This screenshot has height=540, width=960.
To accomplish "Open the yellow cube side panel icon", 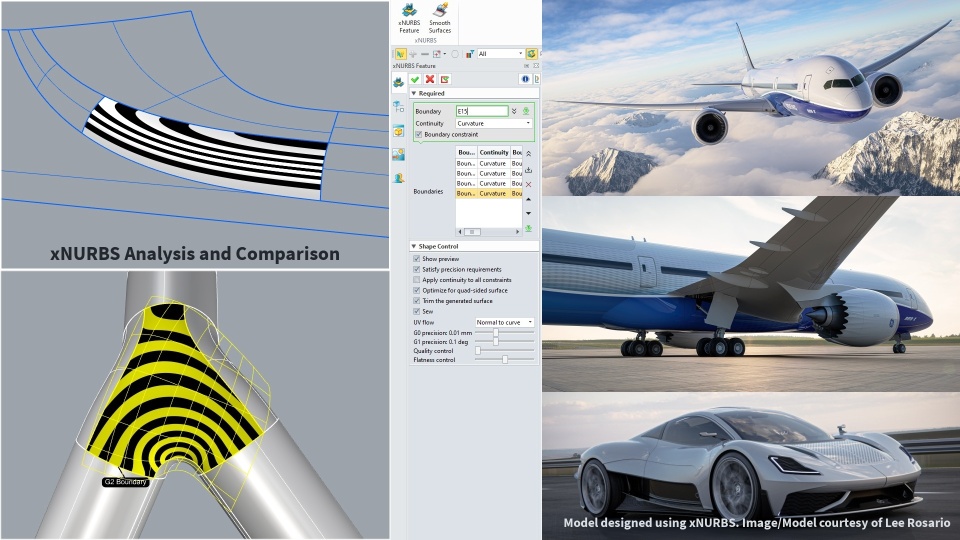I will tap(399, 132).
